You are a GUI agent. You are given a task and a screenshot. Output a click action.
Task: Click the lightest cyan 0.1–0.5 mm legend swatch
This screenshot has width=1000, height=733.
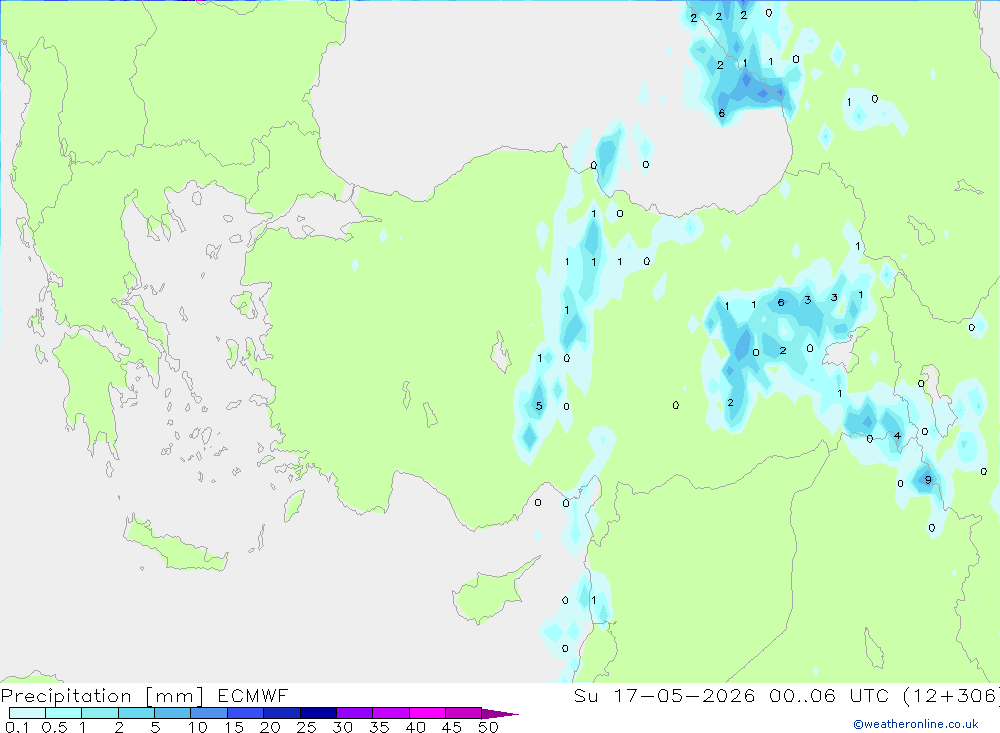(x=27, y=713)
